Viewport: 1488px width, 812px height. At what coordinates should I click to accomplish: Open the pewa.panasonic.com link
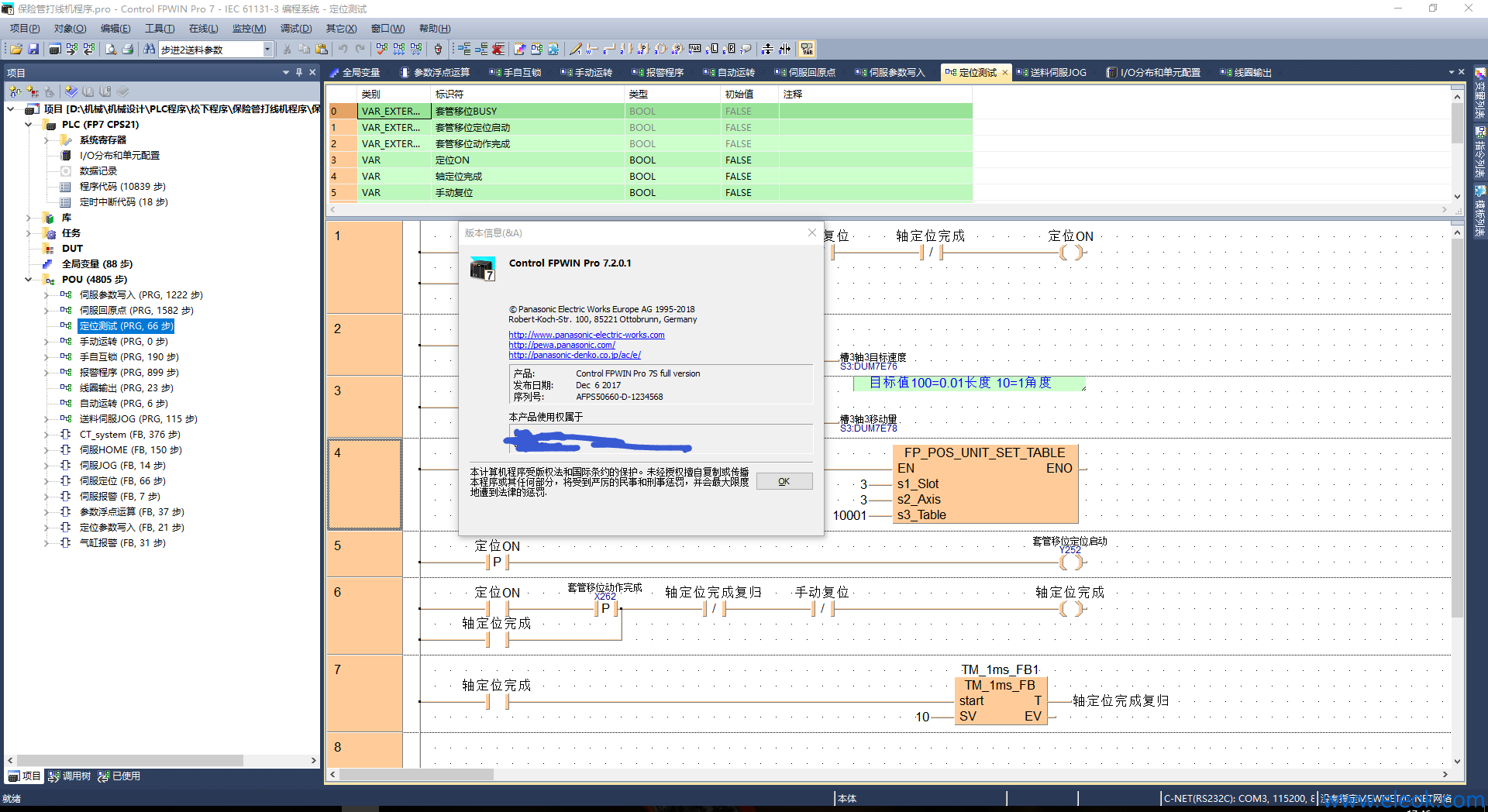tap(562, 345)
